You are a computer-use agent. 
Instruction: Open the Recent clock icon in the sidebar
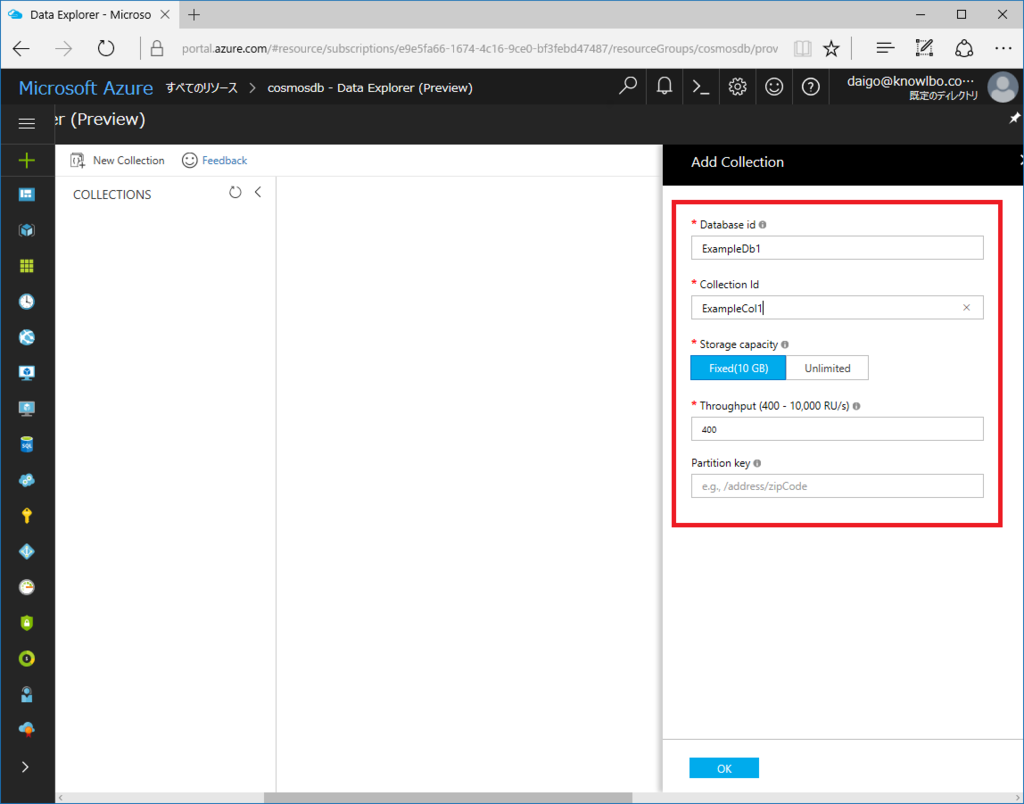[x=27, y=301]
